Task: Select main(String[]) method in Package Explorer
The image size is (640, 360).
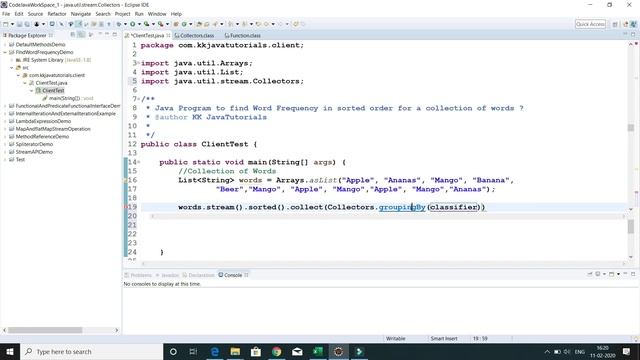Action: coord(67,98)
